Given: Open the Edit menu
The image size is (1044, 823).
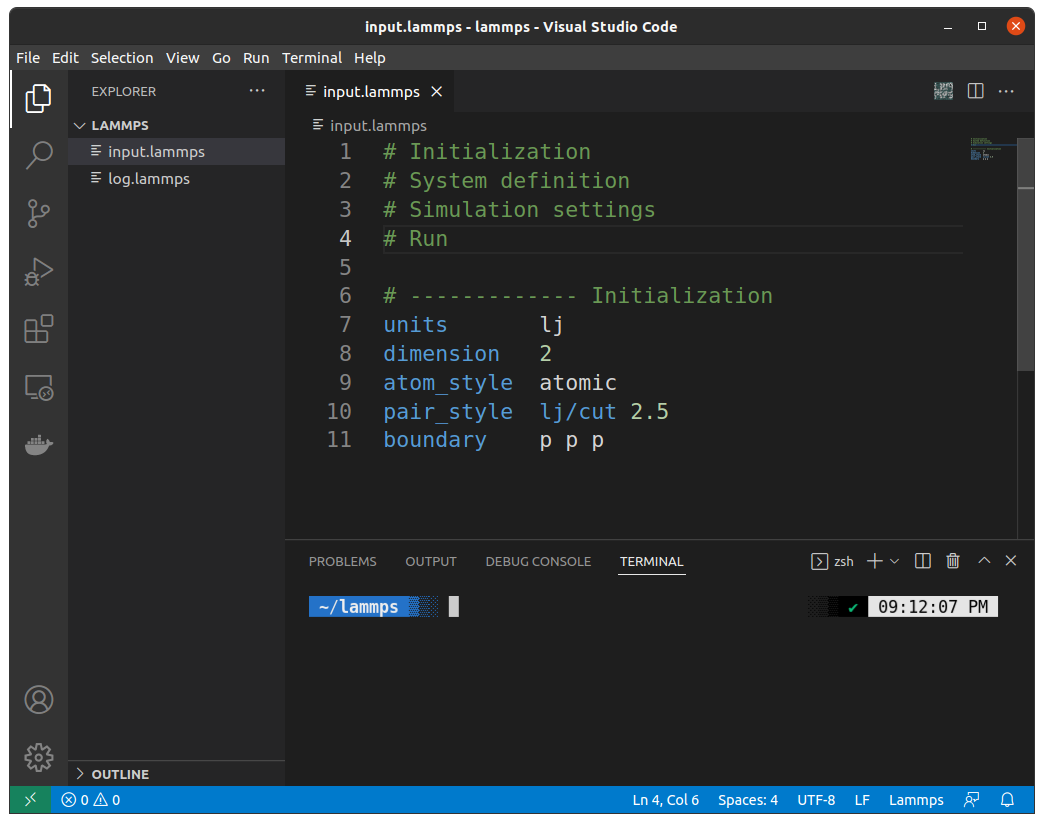Looking at the screenshot, I should (65, 58).
